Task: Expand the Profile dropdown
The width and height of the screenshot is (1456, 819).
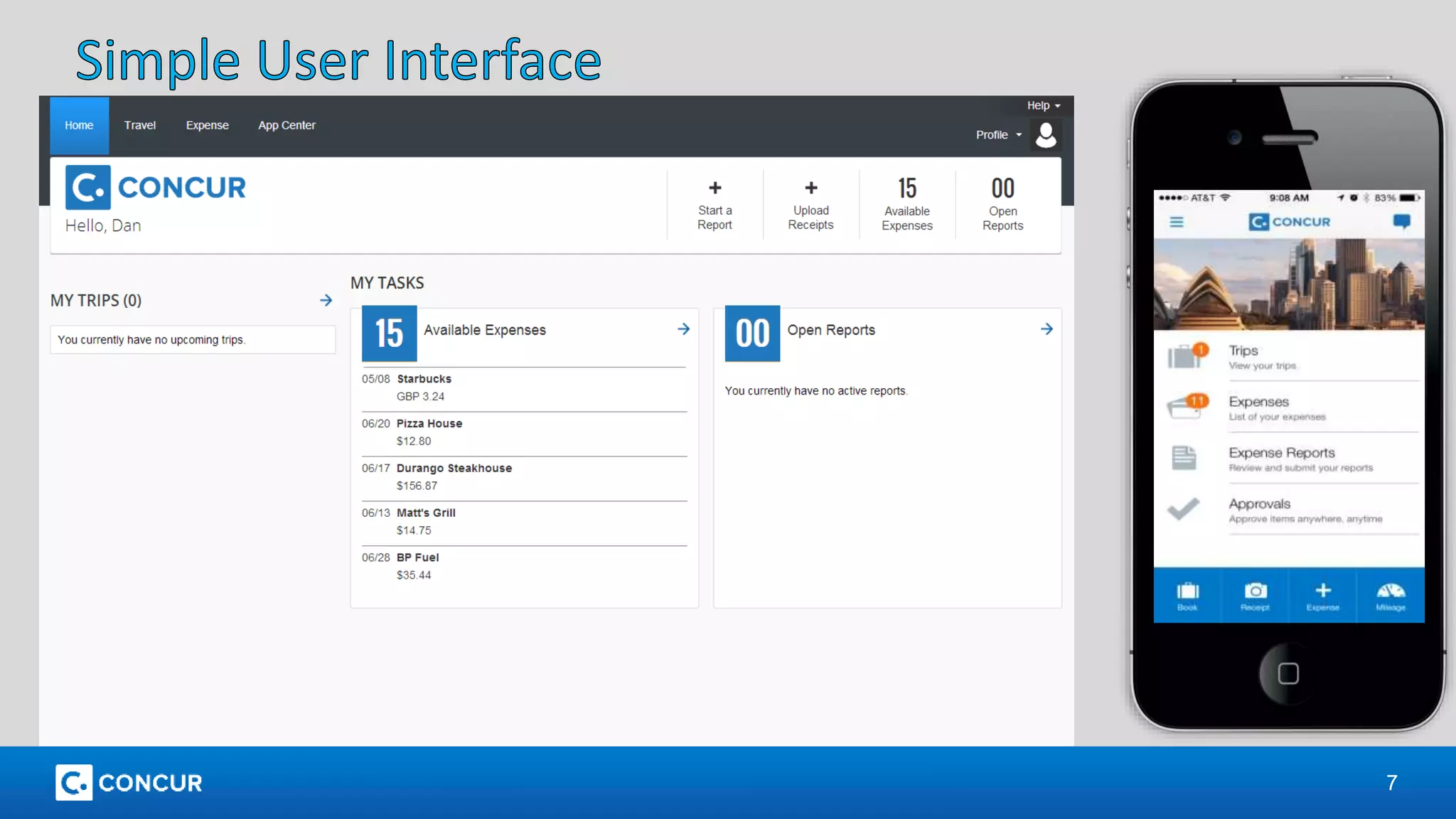Action: coord(998,134)
